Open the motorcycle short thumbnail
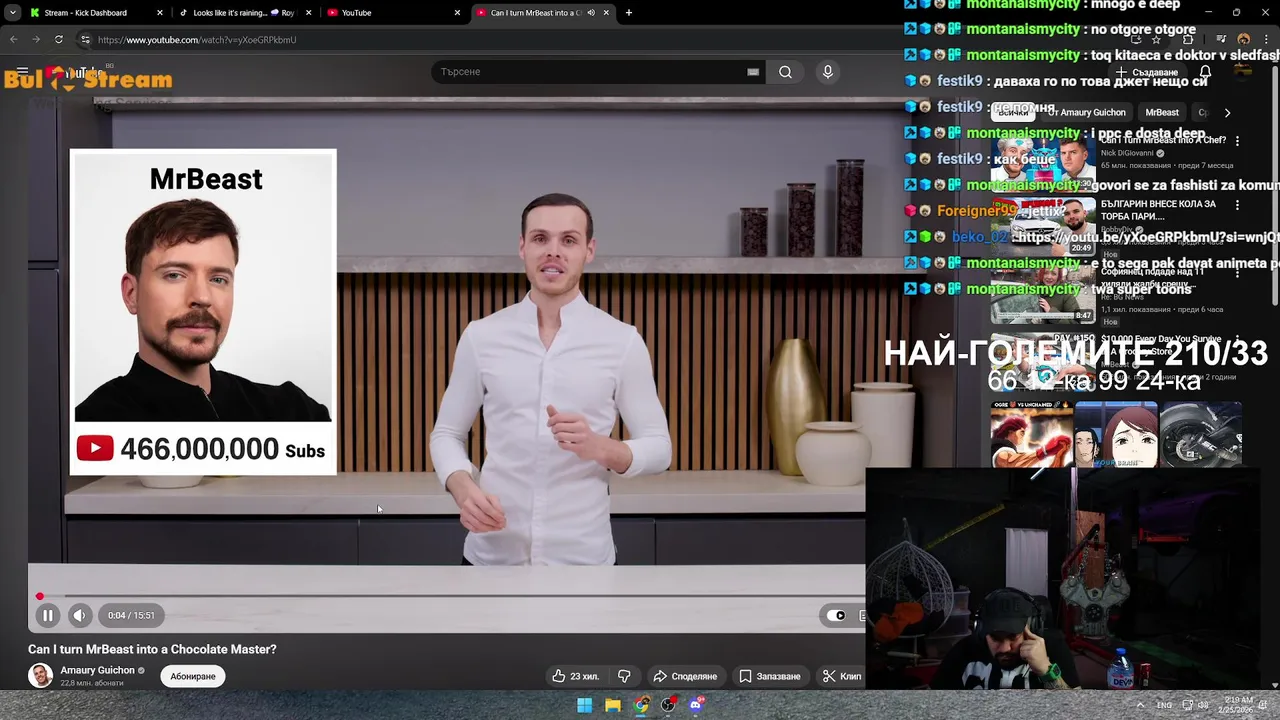Image resolution: width=1280 pixels, height=720 pixels. (1201, 436)
